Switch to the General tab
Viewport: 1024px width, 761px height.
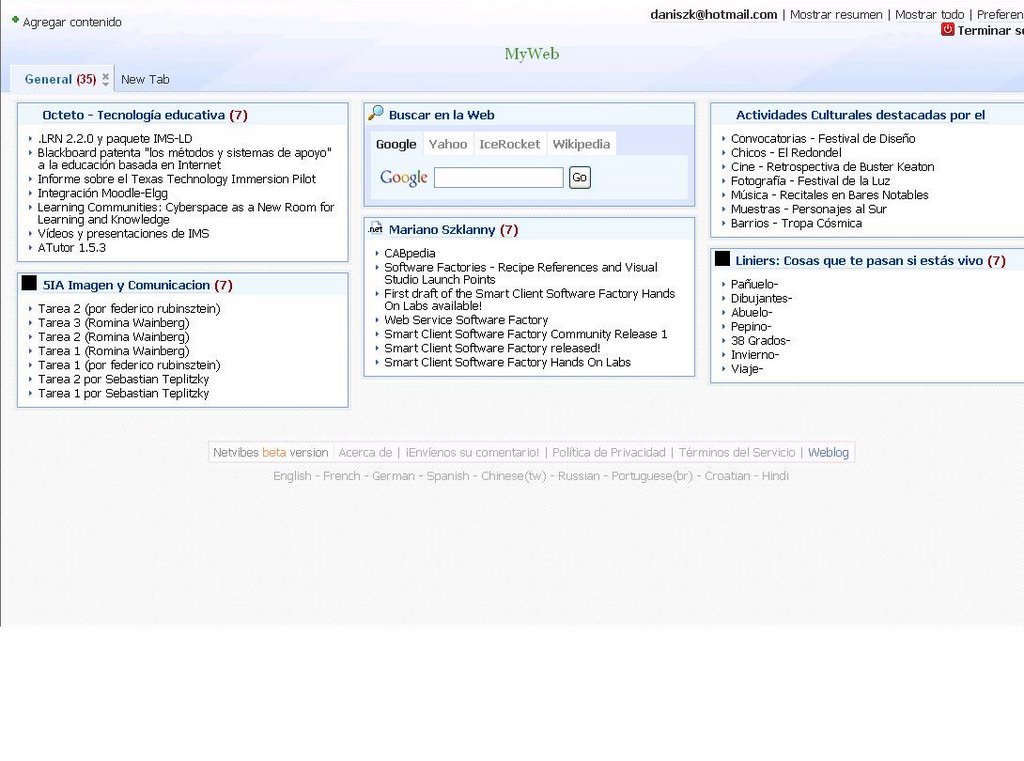[60, 79]
